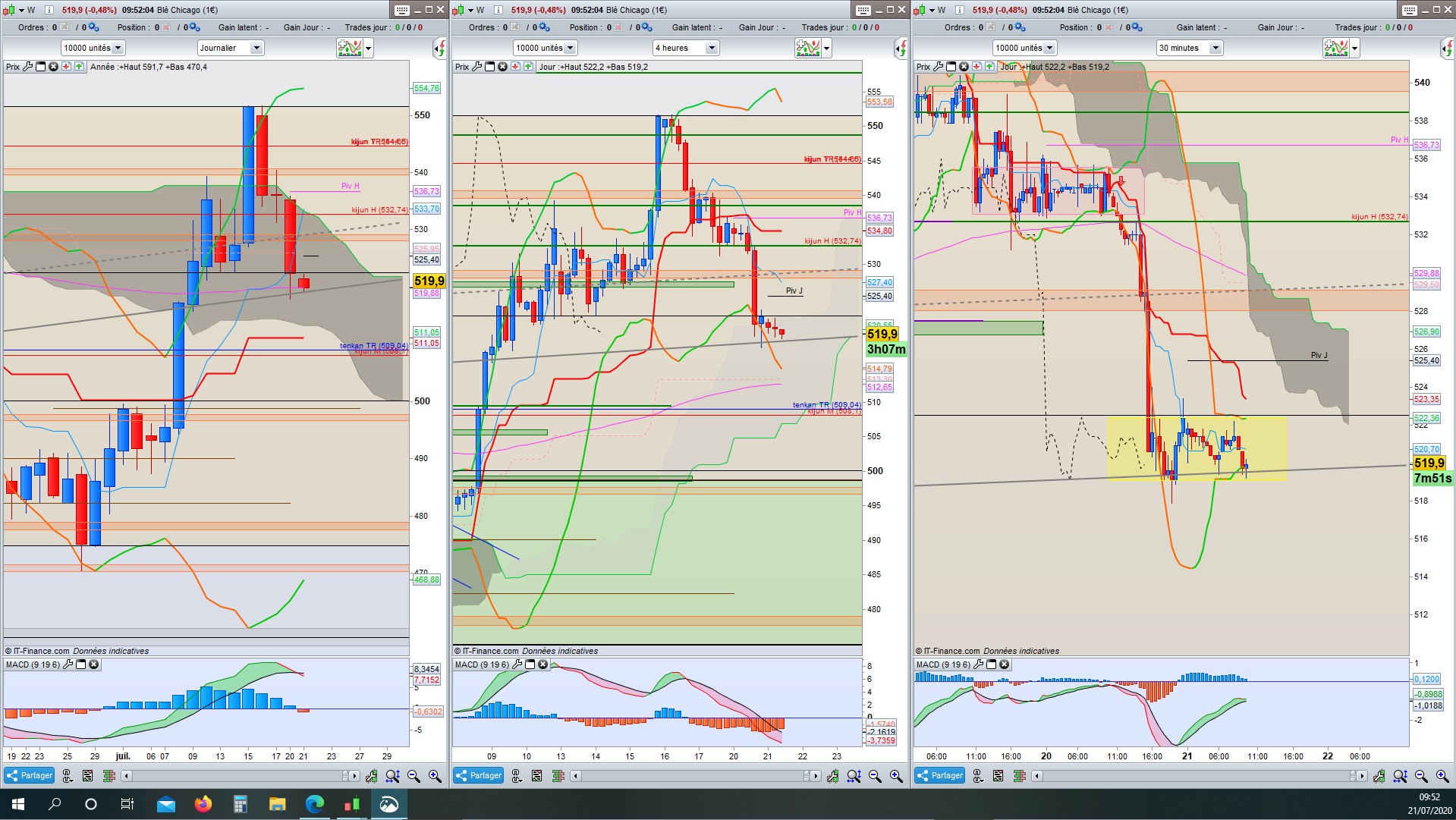Click 30 minutes chart horizontal scrollbar track

[x=1201, y=776]
